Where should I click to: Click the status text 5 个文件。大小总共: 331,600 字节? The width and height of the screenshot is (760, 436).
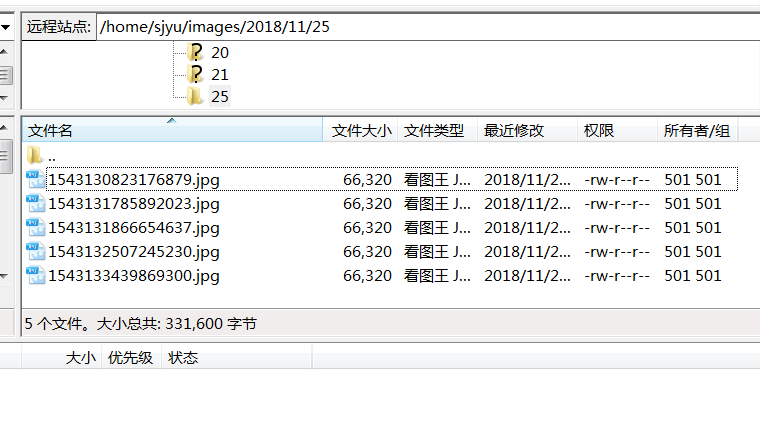pyautogui.click(x=141, y=324)
